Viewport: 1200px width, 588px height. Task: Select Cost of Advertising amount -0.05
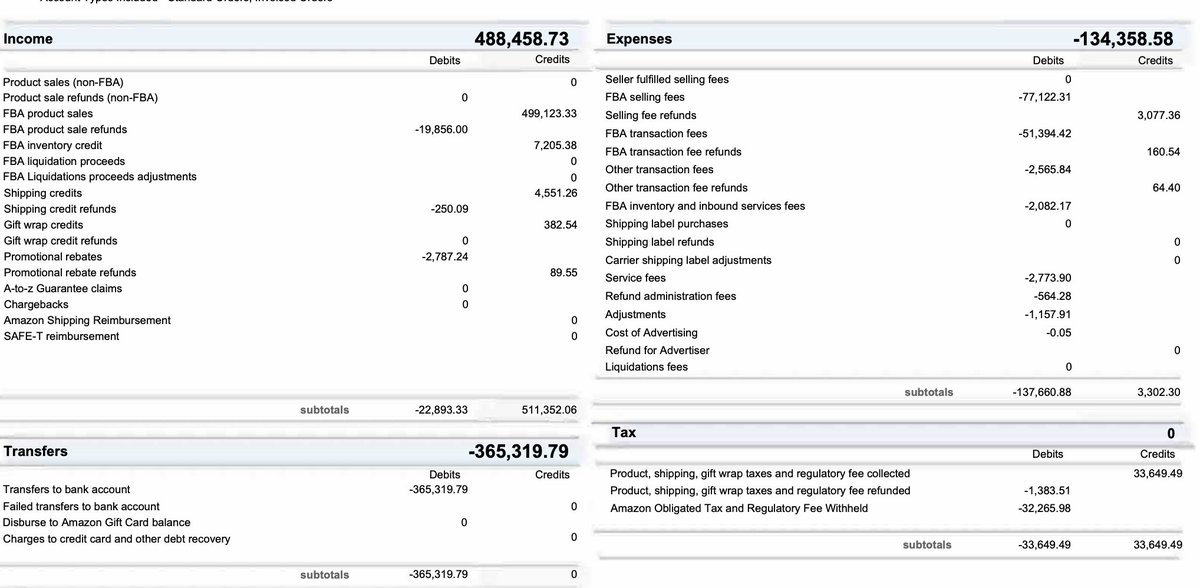click(x=1058, y=332)
